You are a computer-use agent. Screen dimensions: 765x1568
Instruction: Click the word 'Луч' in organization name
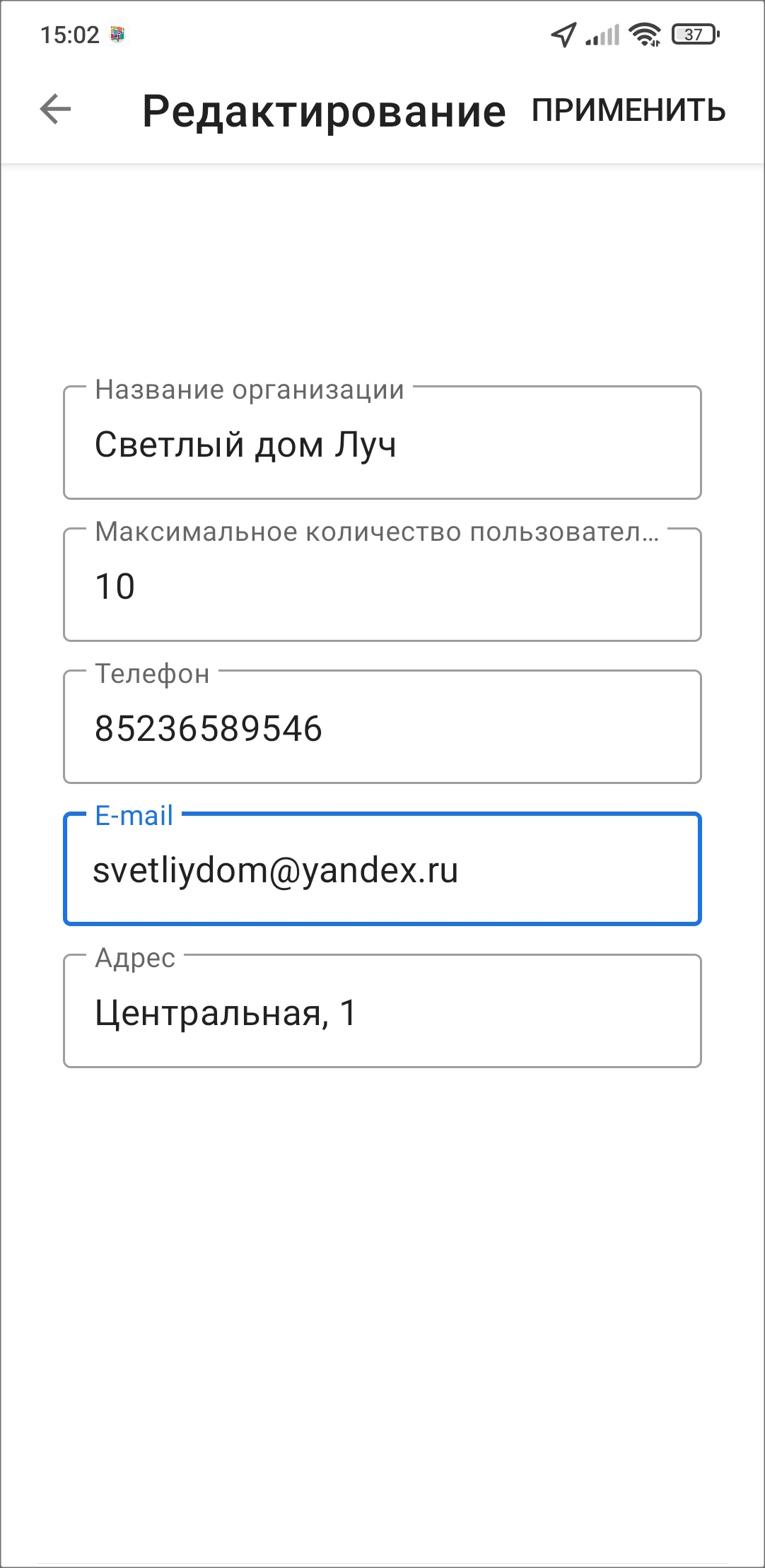click(x=366, y=445)
